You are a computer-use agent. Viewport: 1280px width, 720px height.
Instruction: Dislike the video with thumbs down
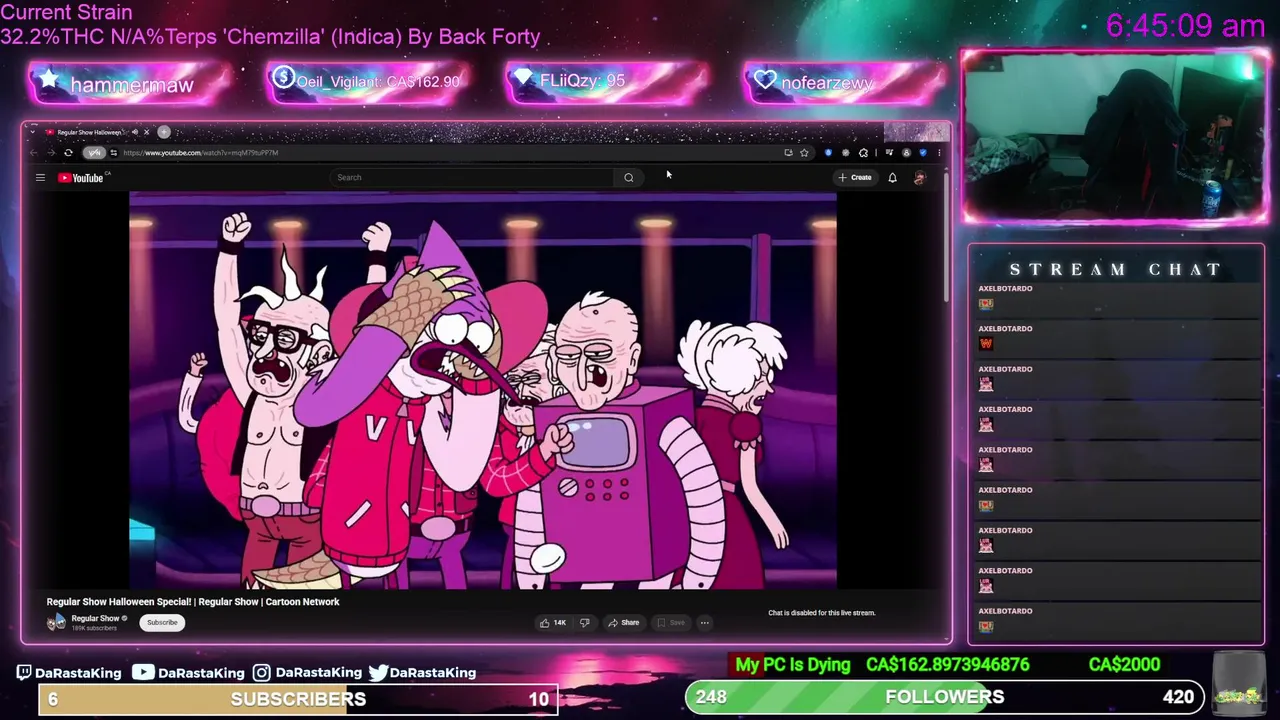(x=584, y=623)
